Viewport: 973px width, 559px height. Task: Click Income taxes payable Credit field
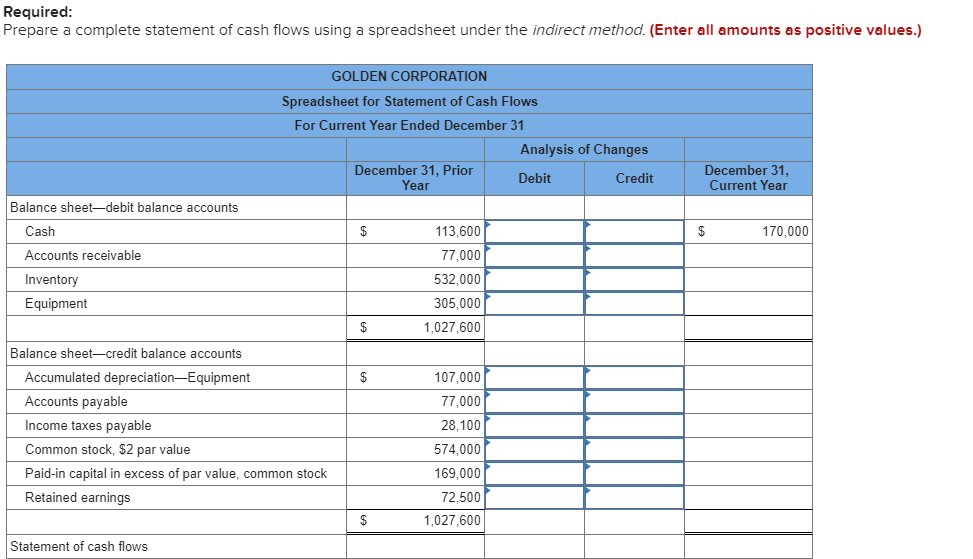(634, 426)
